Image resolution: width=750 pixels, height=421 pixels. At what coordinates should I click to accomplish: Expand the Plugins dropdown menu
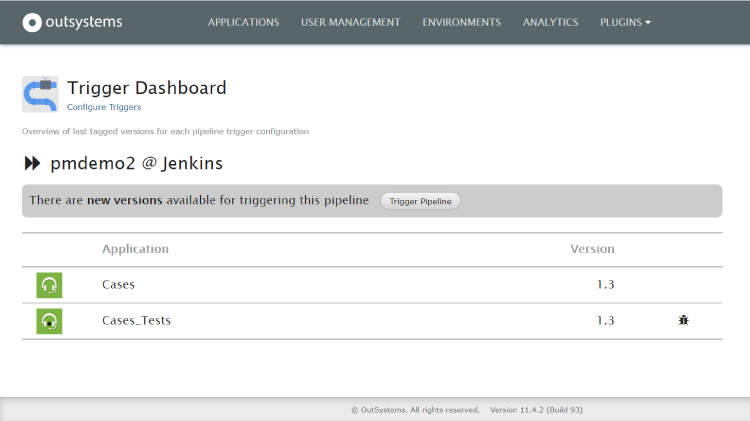[x=625, y=22]
